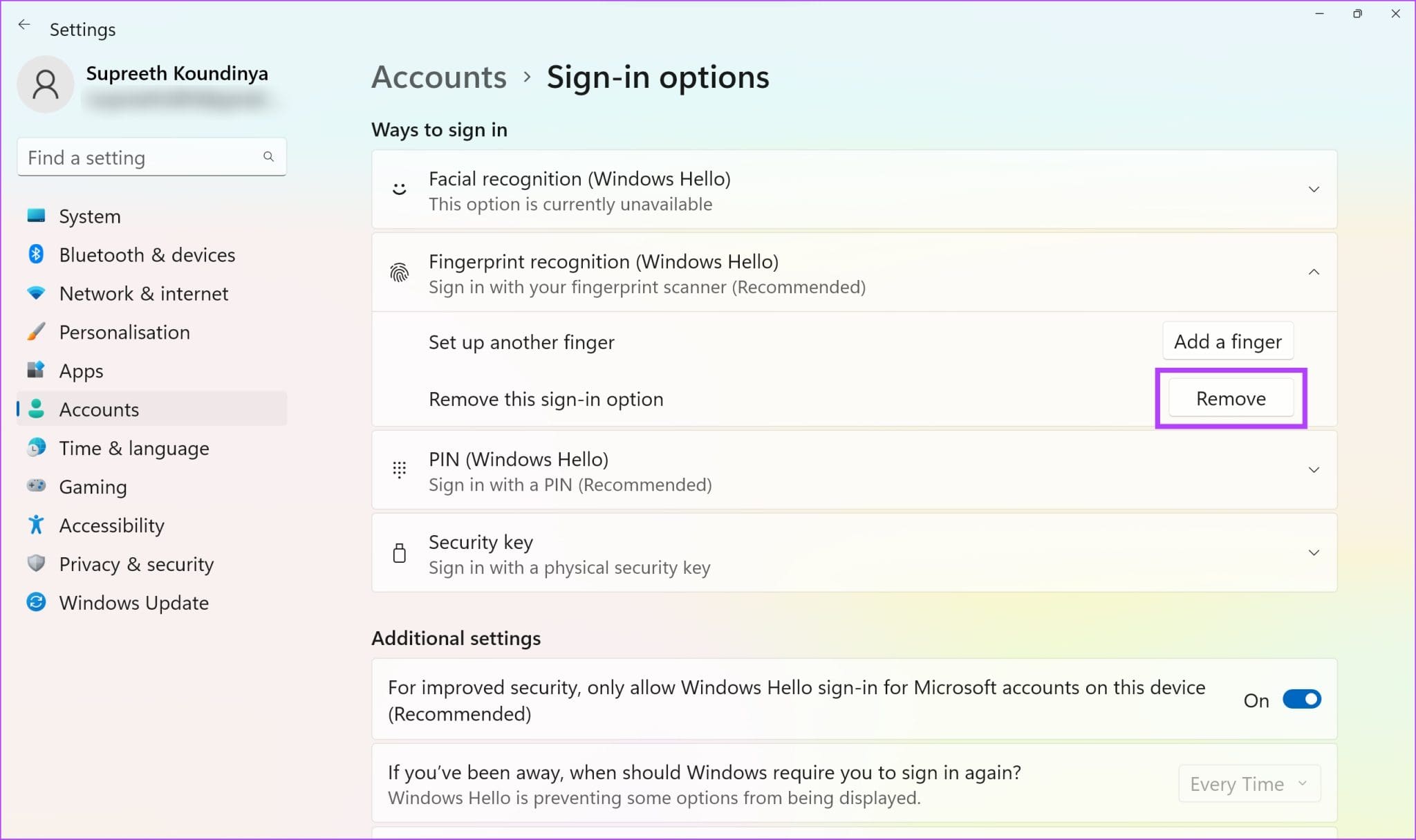Viewport: 1416px width, 840px height.
Task: Open the Every Time dropdown
Action: pyautogui.click(x=1249, y=783)
